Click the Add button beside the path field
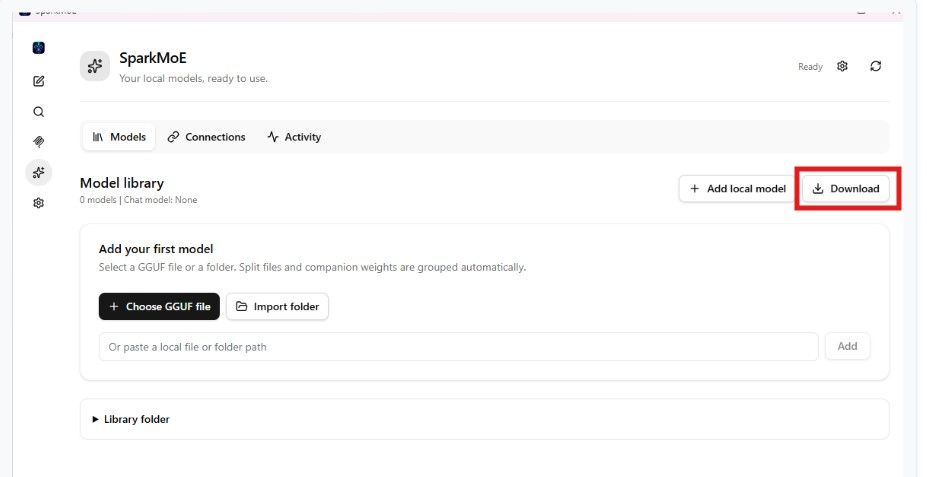This screenshot has width=927, height=477. (x=847, y=346)
